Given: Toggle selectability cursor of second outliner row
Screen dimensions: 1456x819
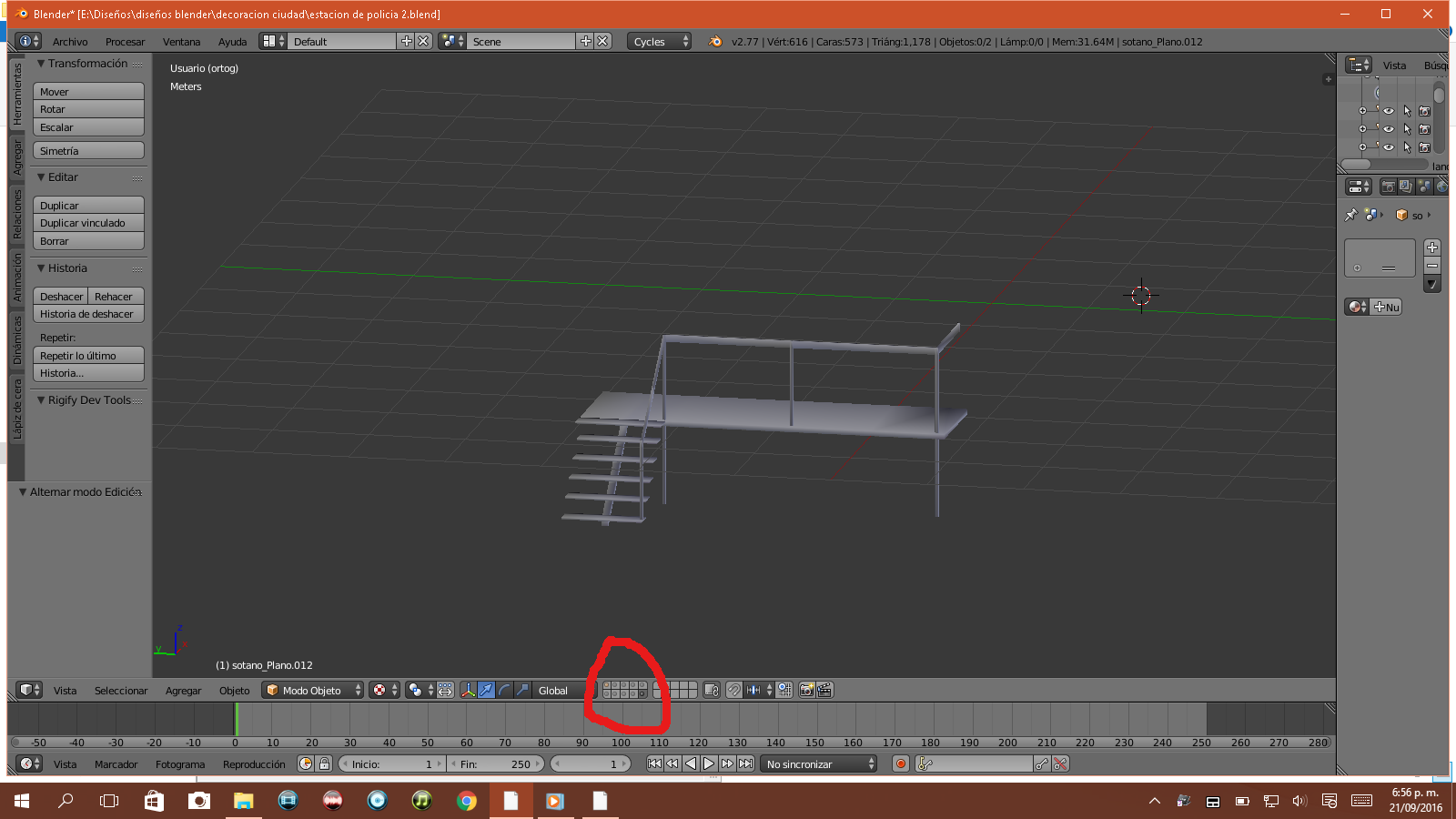Looking at the screenshot, I should click(1407, 129).
